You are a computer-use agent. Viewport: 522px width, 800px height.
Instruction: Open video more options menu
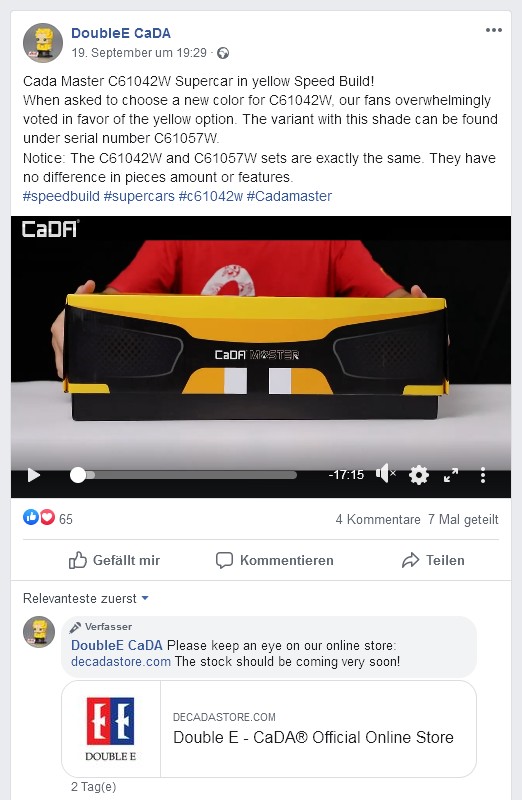[483, 475]
